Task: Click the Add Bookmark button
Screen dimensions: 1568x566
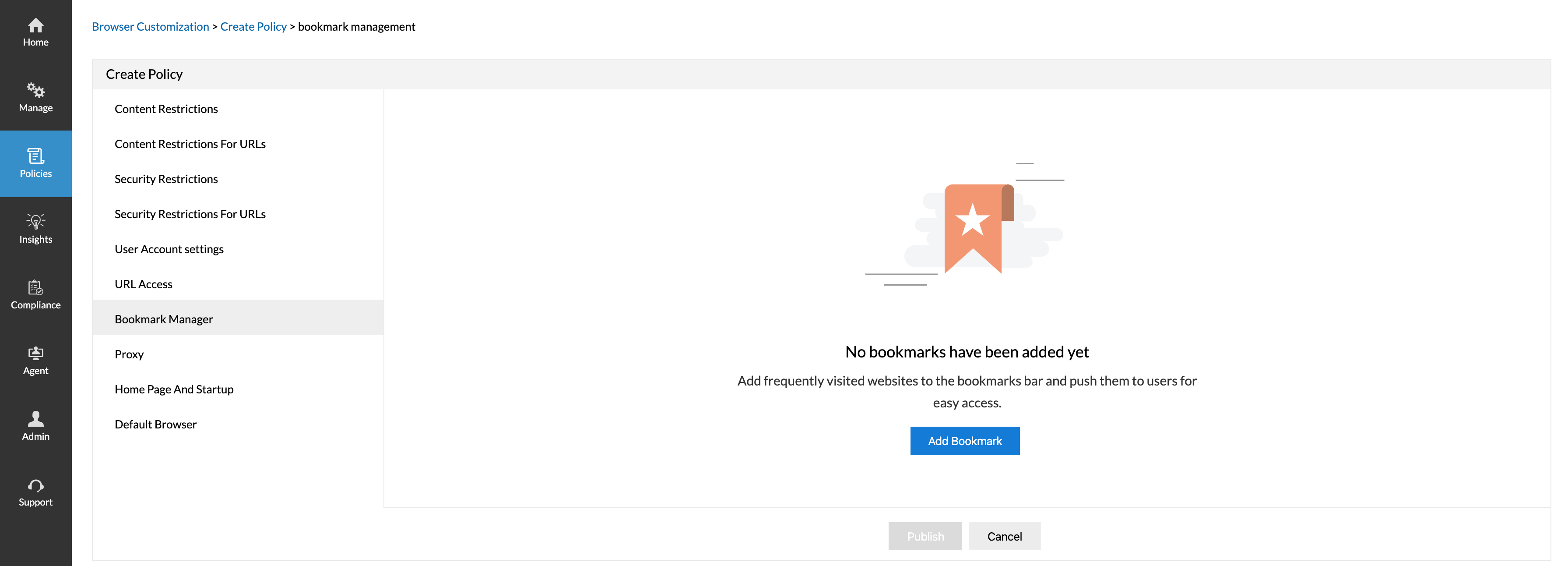Action: click(964, 441)
